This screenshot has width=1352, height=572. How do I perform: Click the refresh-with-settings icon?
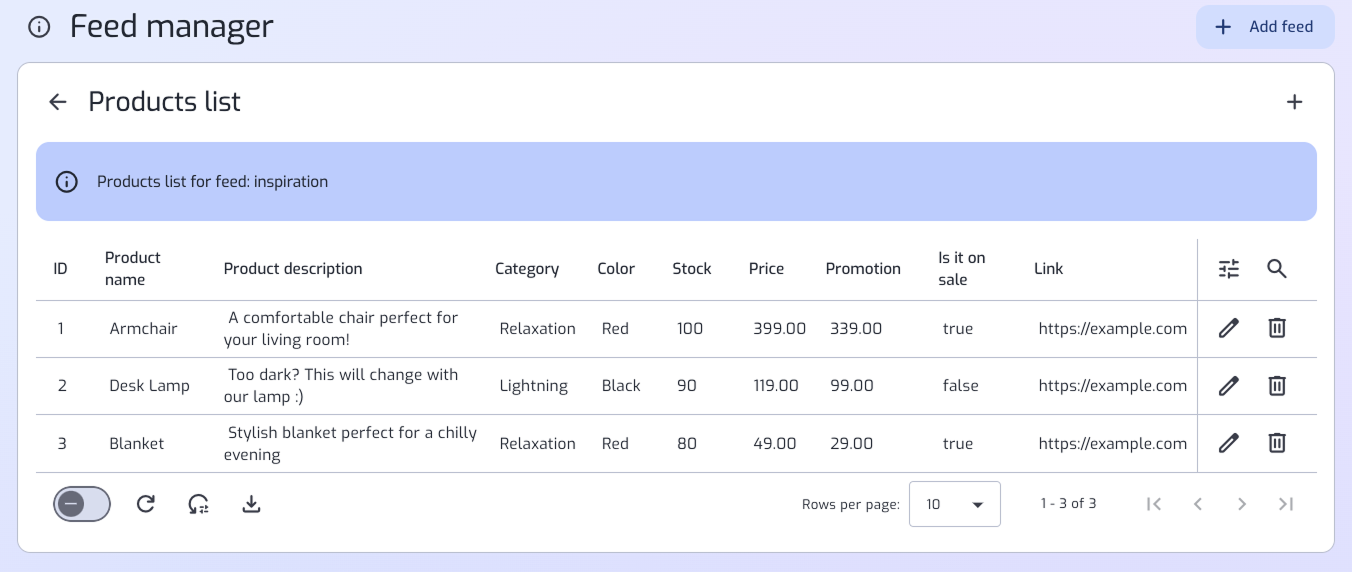pos(199,504)
